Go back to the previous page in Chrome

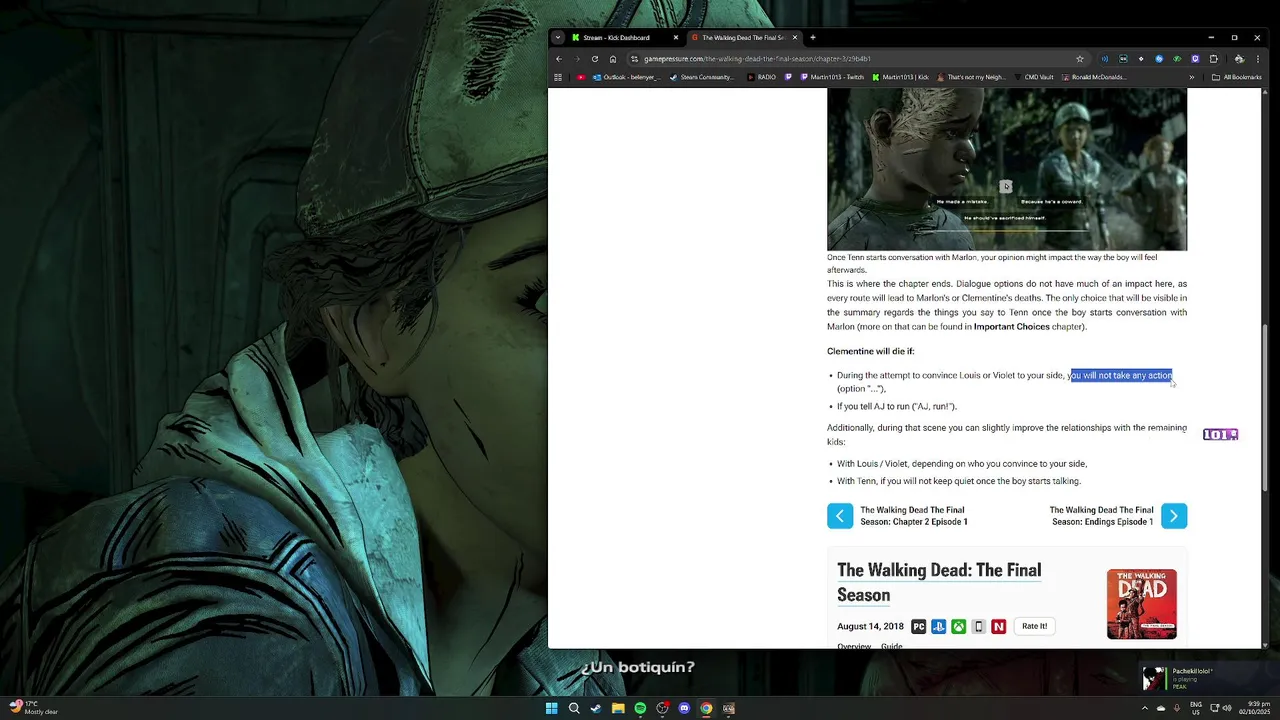click(559, 59)
